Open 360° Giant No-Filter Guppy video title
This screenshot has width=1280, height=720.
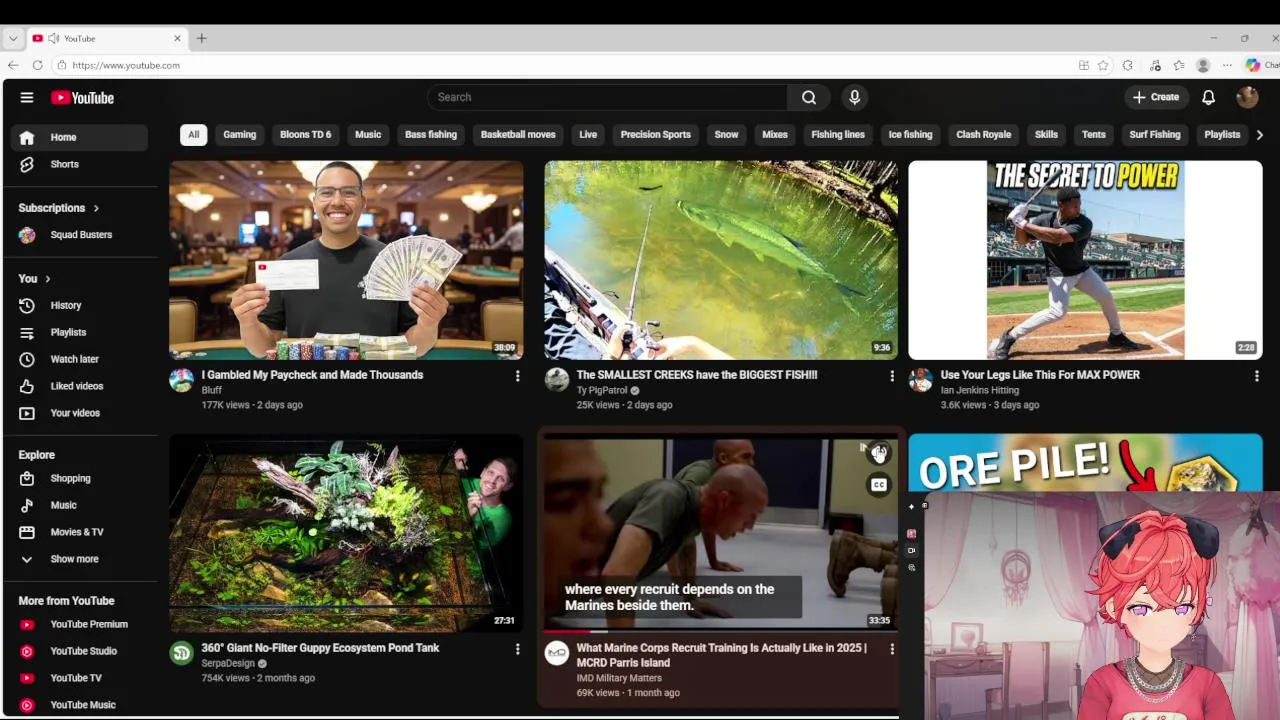[x=320, y=648]
